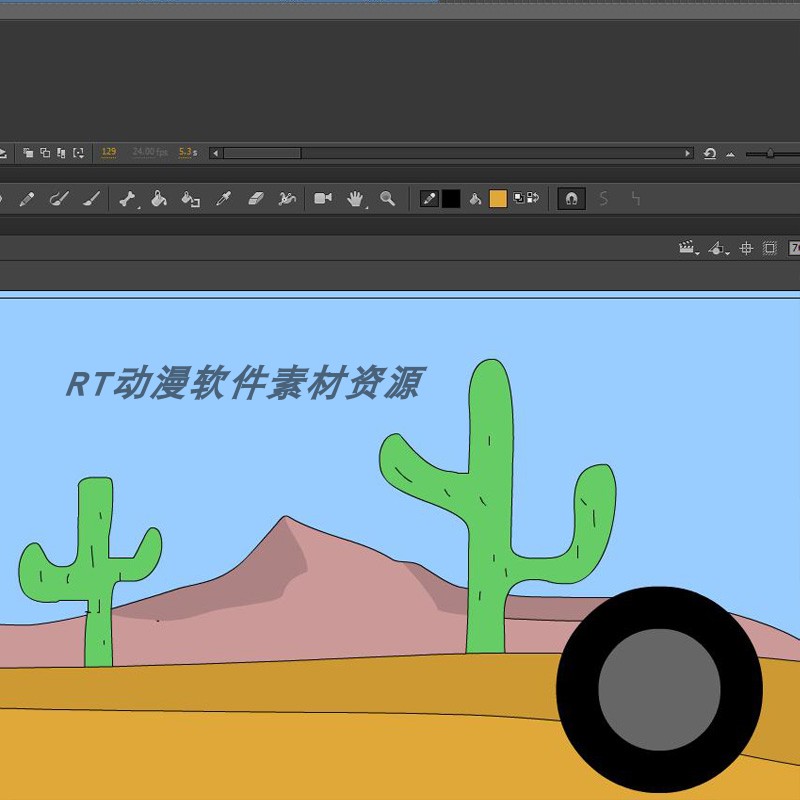Click the Smooth modifier icon
This screenshot has width=800, height=800.
[604, 198]
